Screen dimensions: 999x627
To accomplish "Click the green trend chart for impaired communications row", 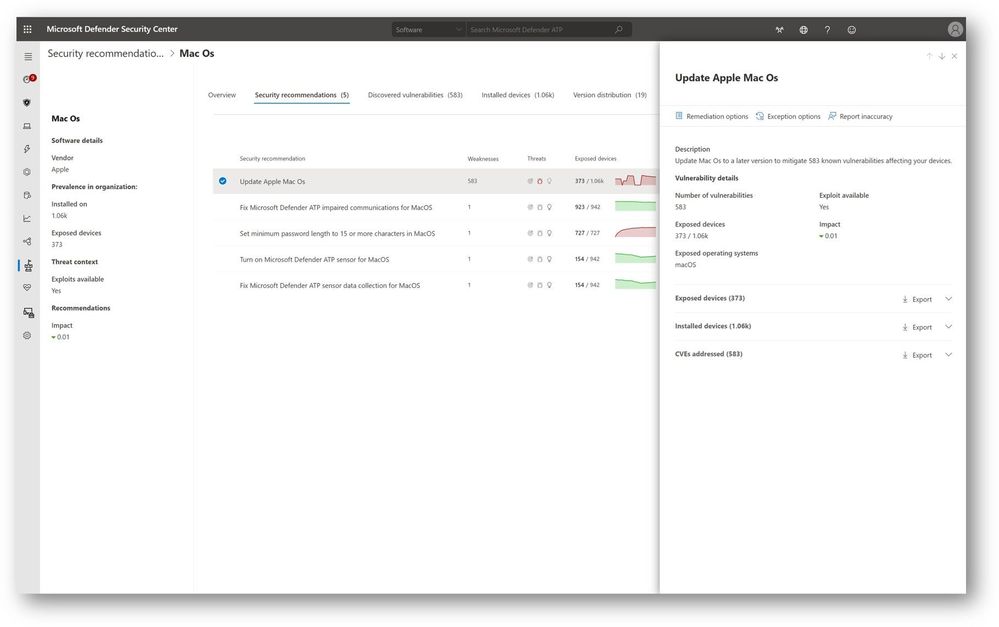I will click(x=635, y=206).
